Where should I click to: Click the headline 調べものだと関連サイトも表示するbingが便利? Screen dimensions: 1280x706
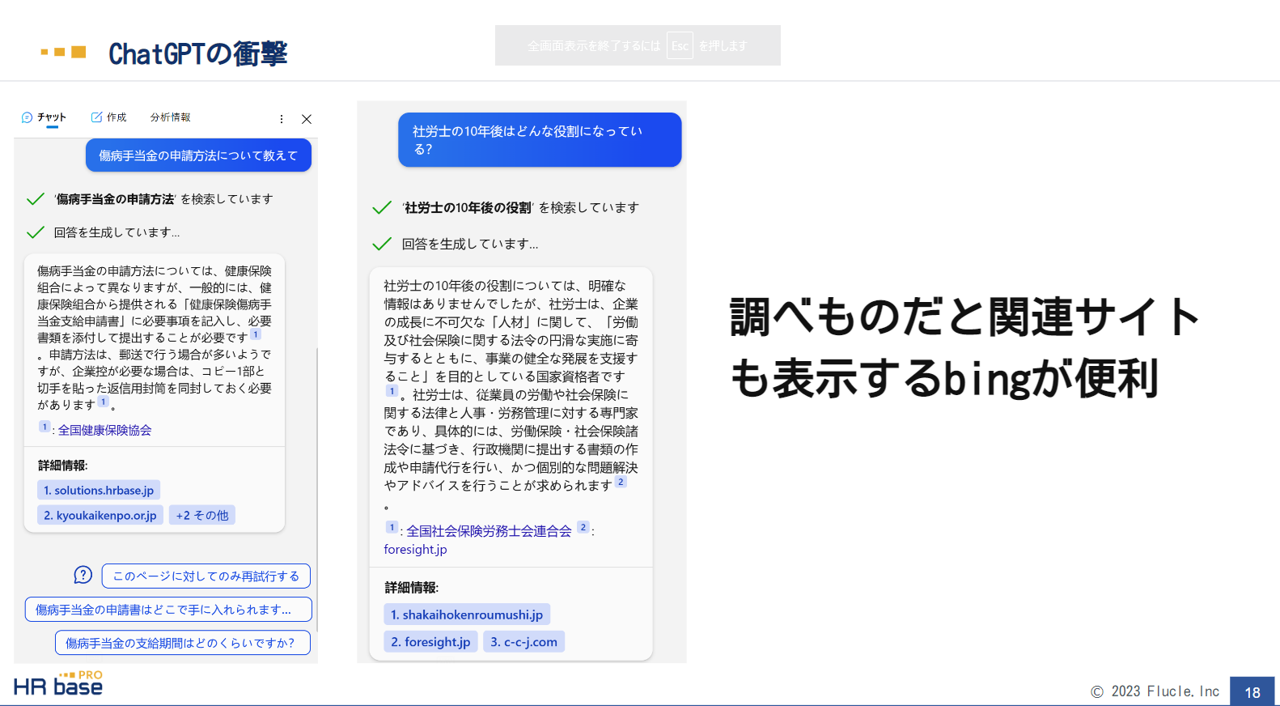(965, 347)
